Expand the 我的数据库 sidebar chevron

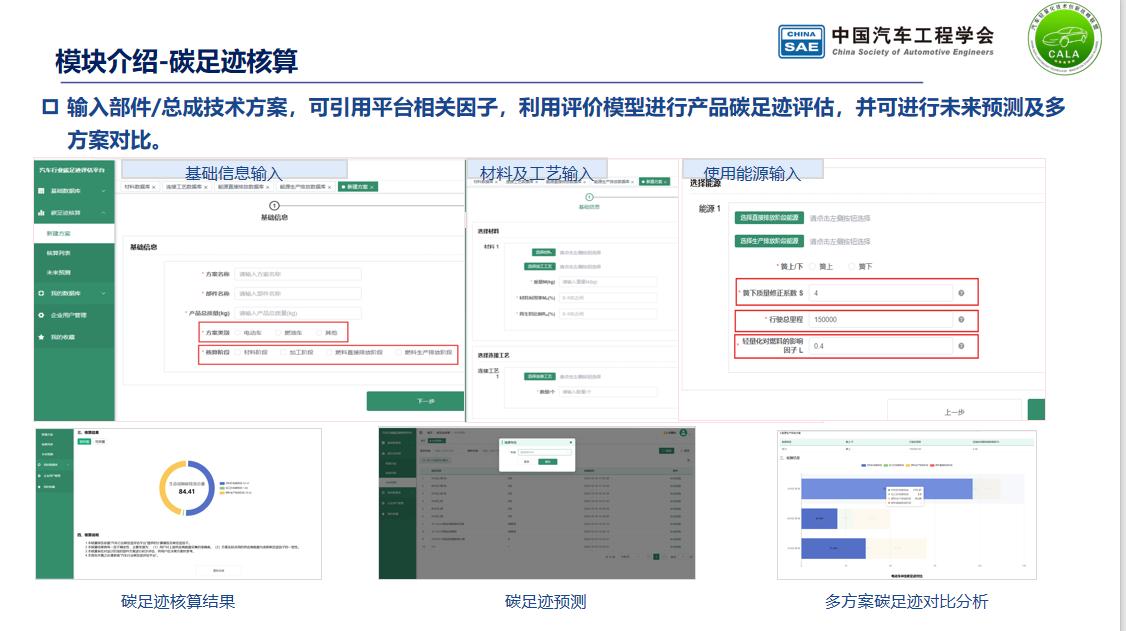(x=104, y=293)
